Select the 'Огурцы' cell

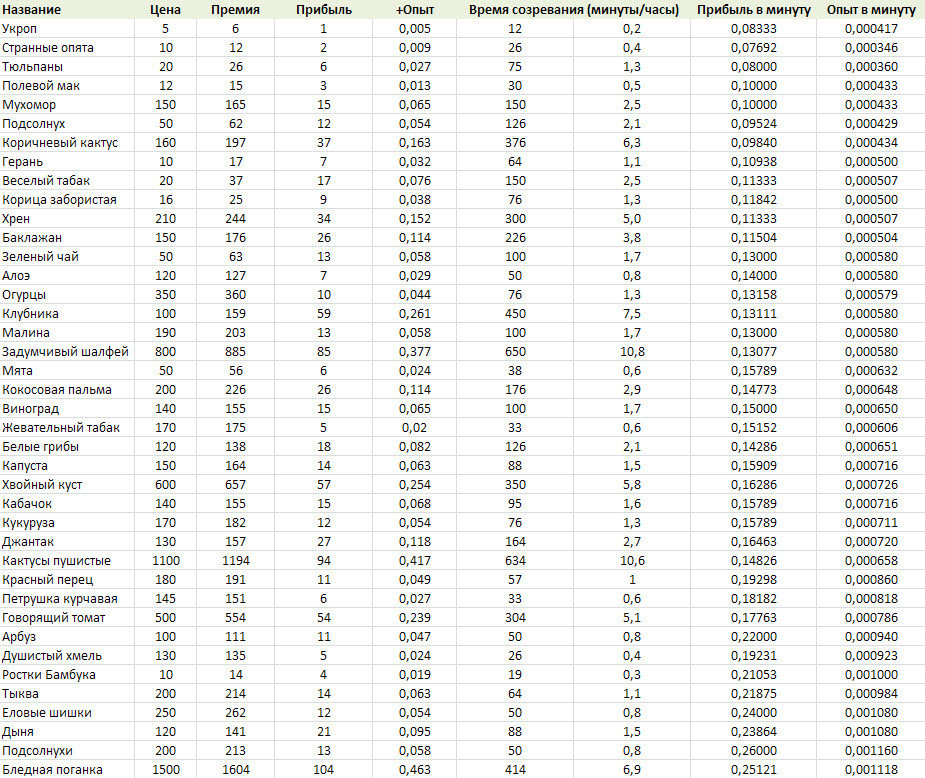pyautogui.click(x=24, y=295)
